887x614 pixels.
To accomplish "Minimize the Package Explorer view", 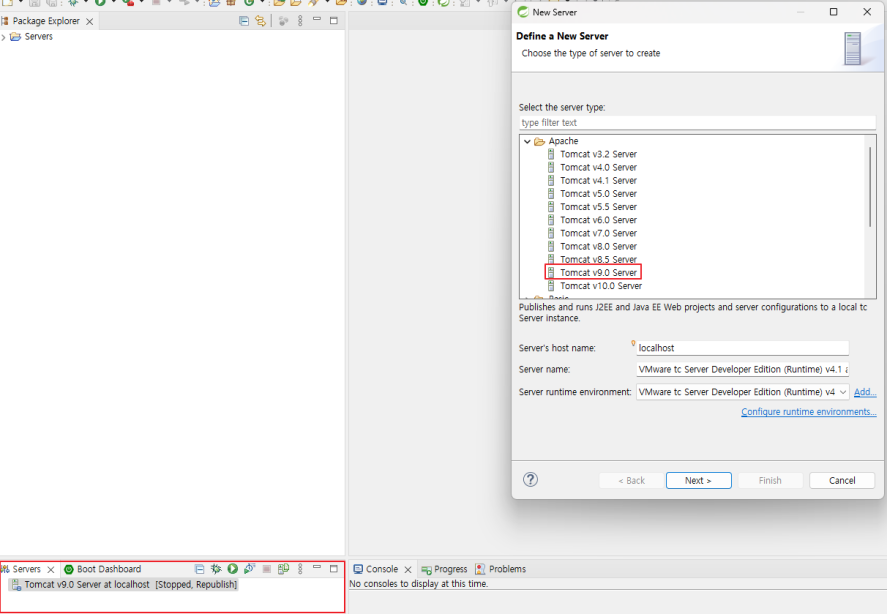I will pos(317,20).
